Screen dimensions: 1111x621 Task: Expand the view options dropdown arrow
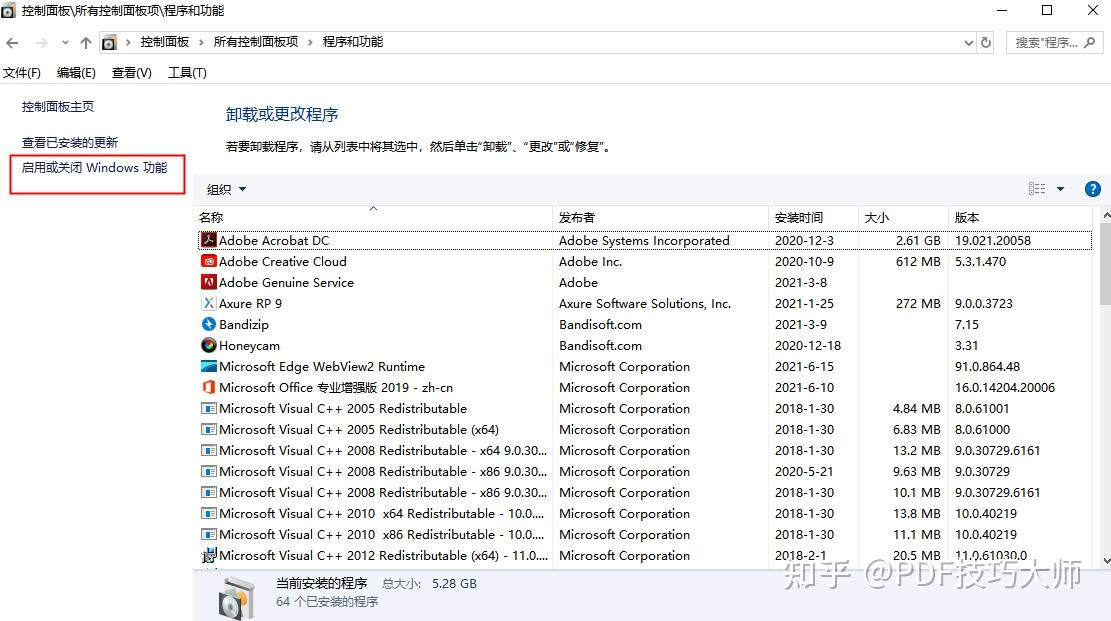coord(1061,189)
